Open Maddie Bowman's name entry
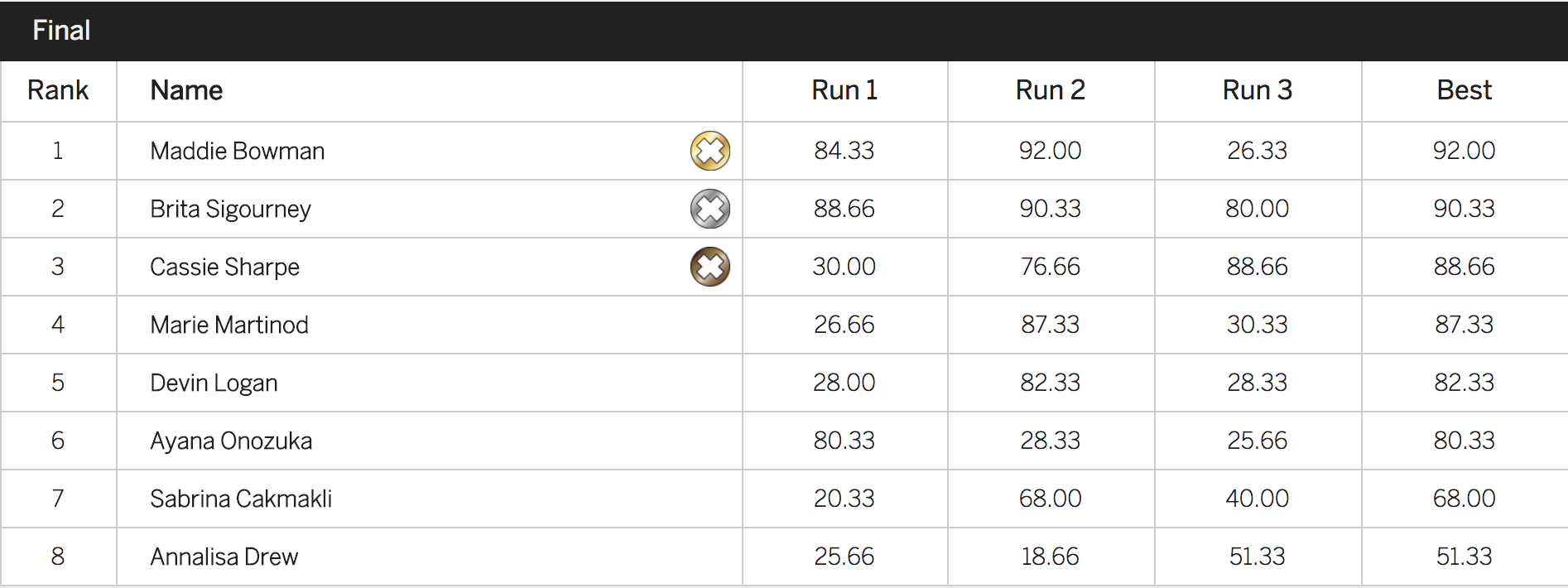The width and height of the screenshot is (1568, 588). 238,151
